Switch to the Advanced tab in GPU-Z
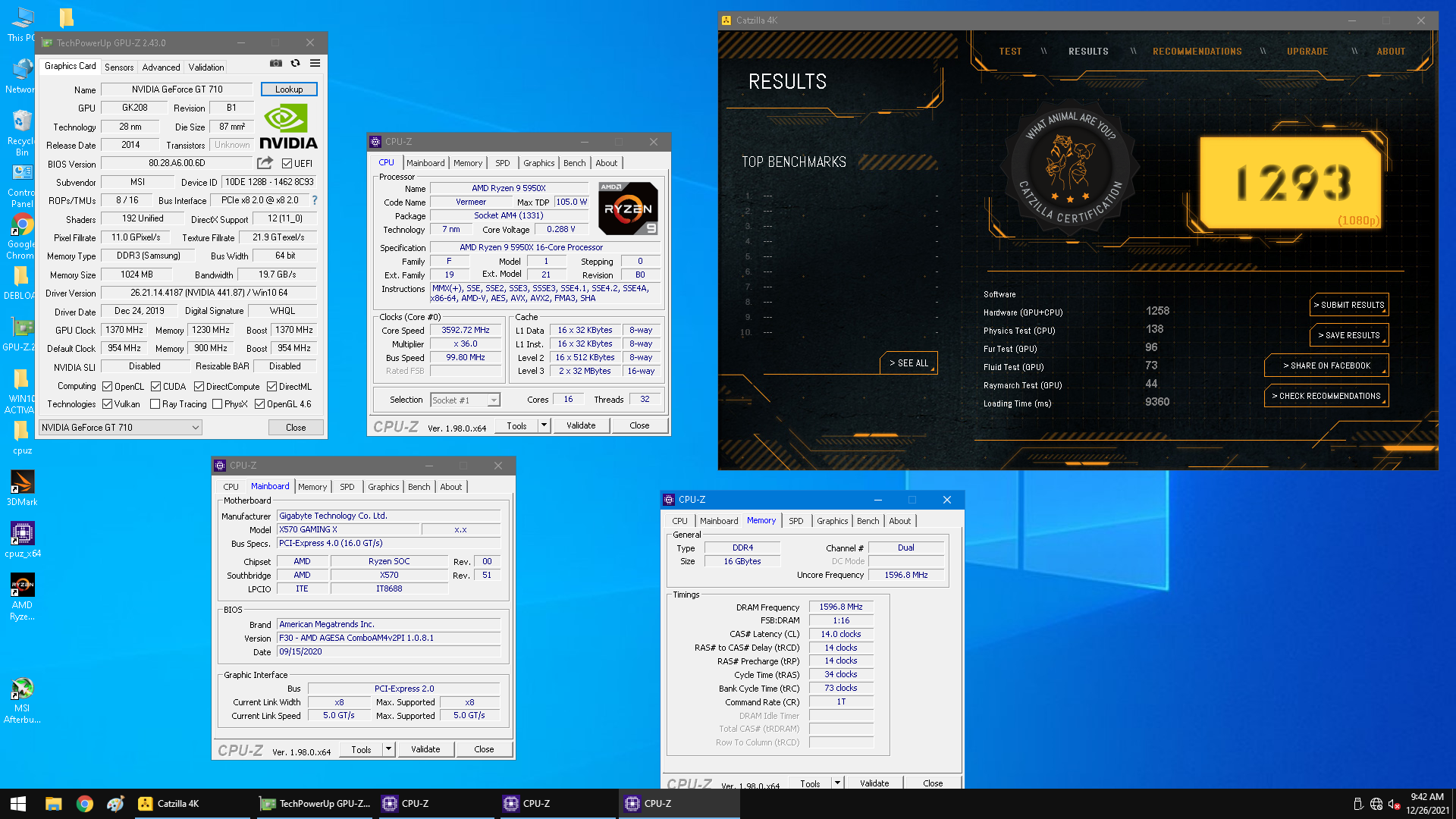The height and width of the screenshot is (819, 1456). pos(162,67)
